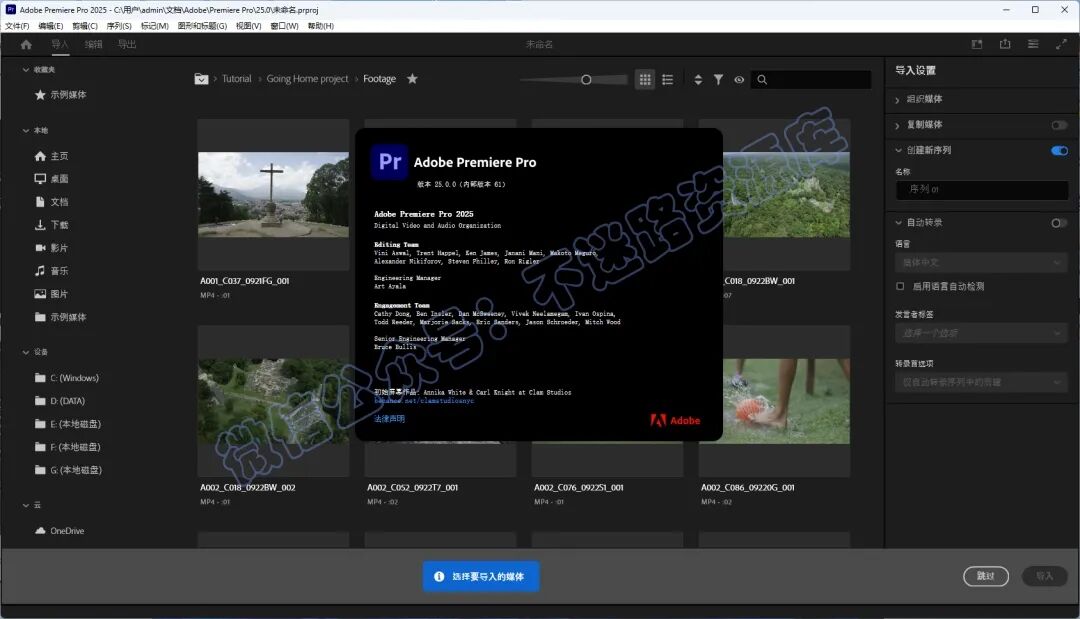Switch to the 编辑 edit tab
Screen dimensions: 1080x619
tap(93, 45)
